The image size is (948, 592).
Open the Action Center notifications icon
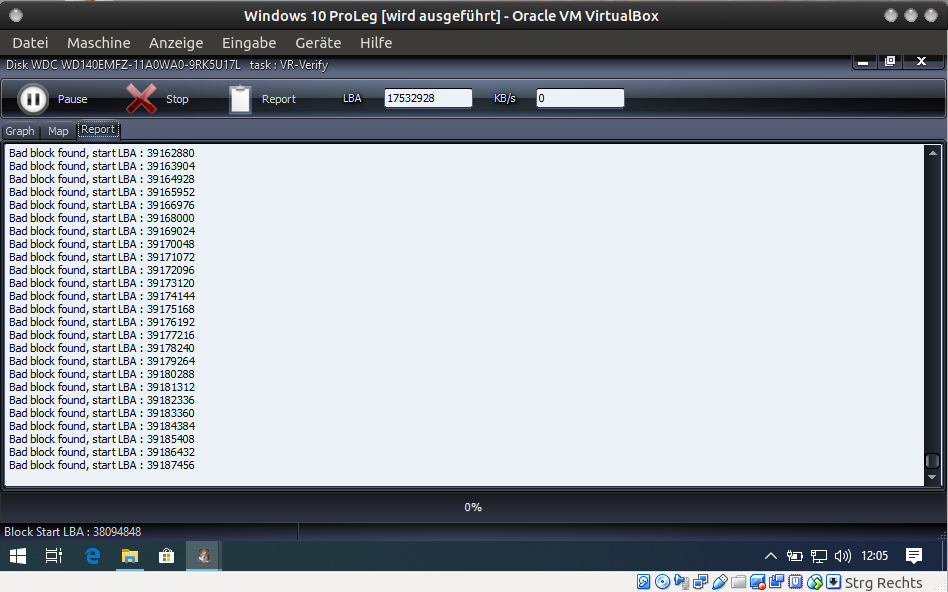[914, 556]
